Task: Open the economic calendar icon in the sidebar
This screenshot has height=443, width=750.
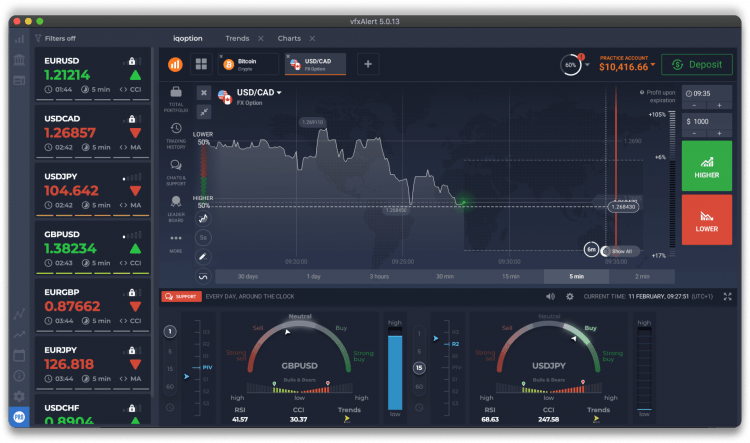Action: point(19,355)
